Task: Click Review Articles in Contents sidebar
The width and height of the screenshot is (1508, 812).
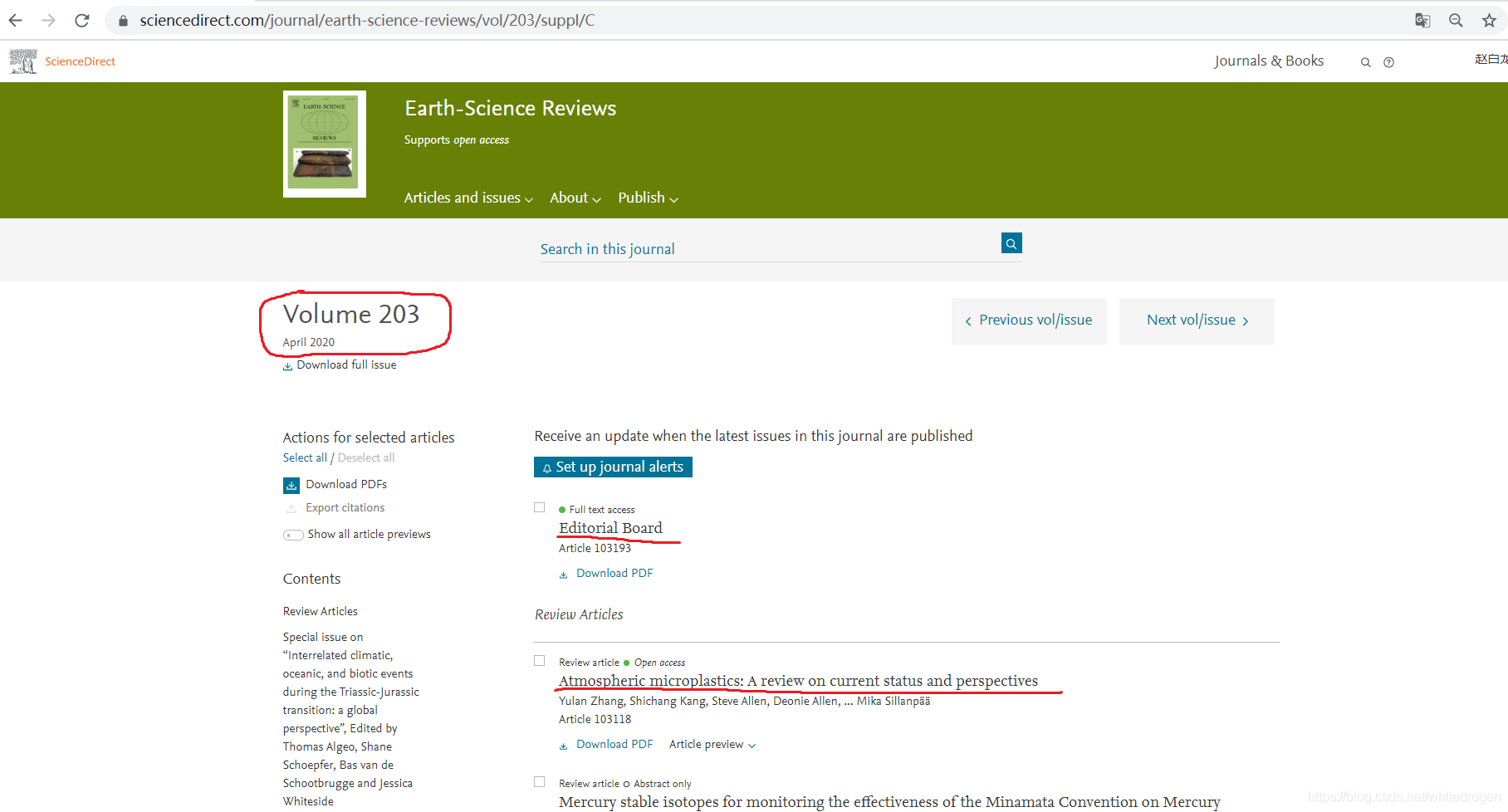Action: pos(321,612)
